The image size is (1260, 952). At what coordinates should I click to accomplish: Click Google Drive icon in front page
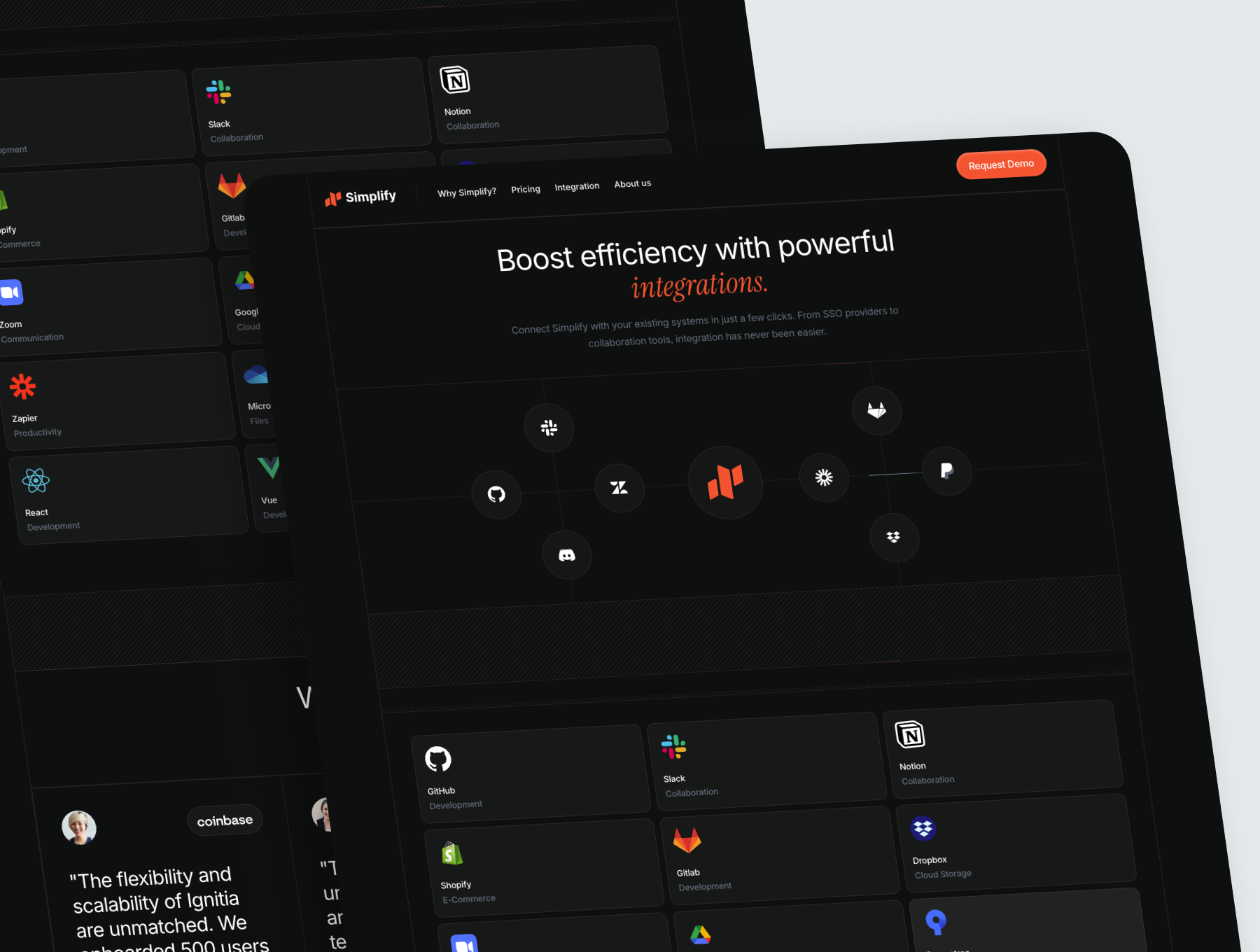[700, 934]
